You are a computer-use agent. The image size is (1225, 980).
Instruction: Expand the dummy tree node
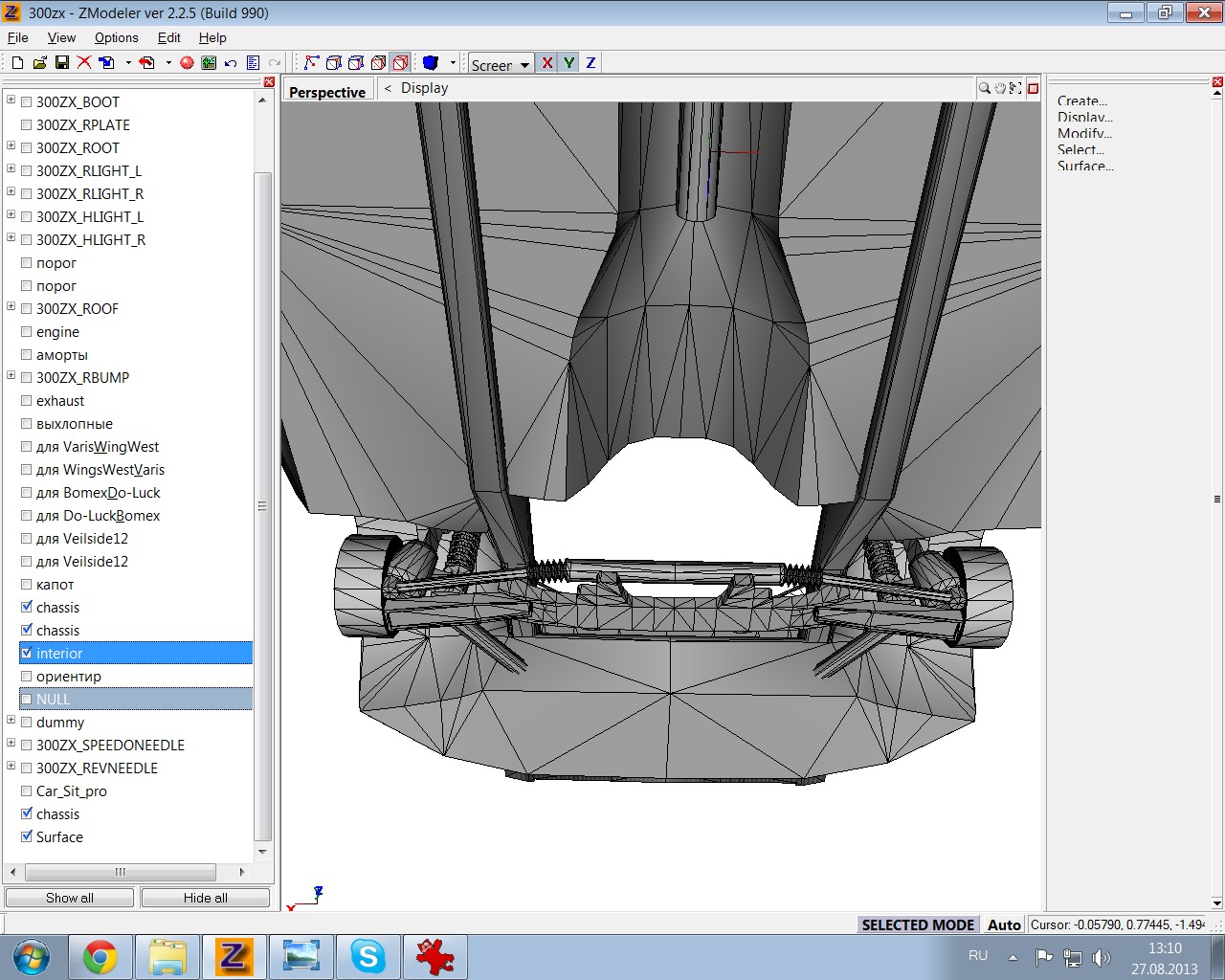coord(11,720)
